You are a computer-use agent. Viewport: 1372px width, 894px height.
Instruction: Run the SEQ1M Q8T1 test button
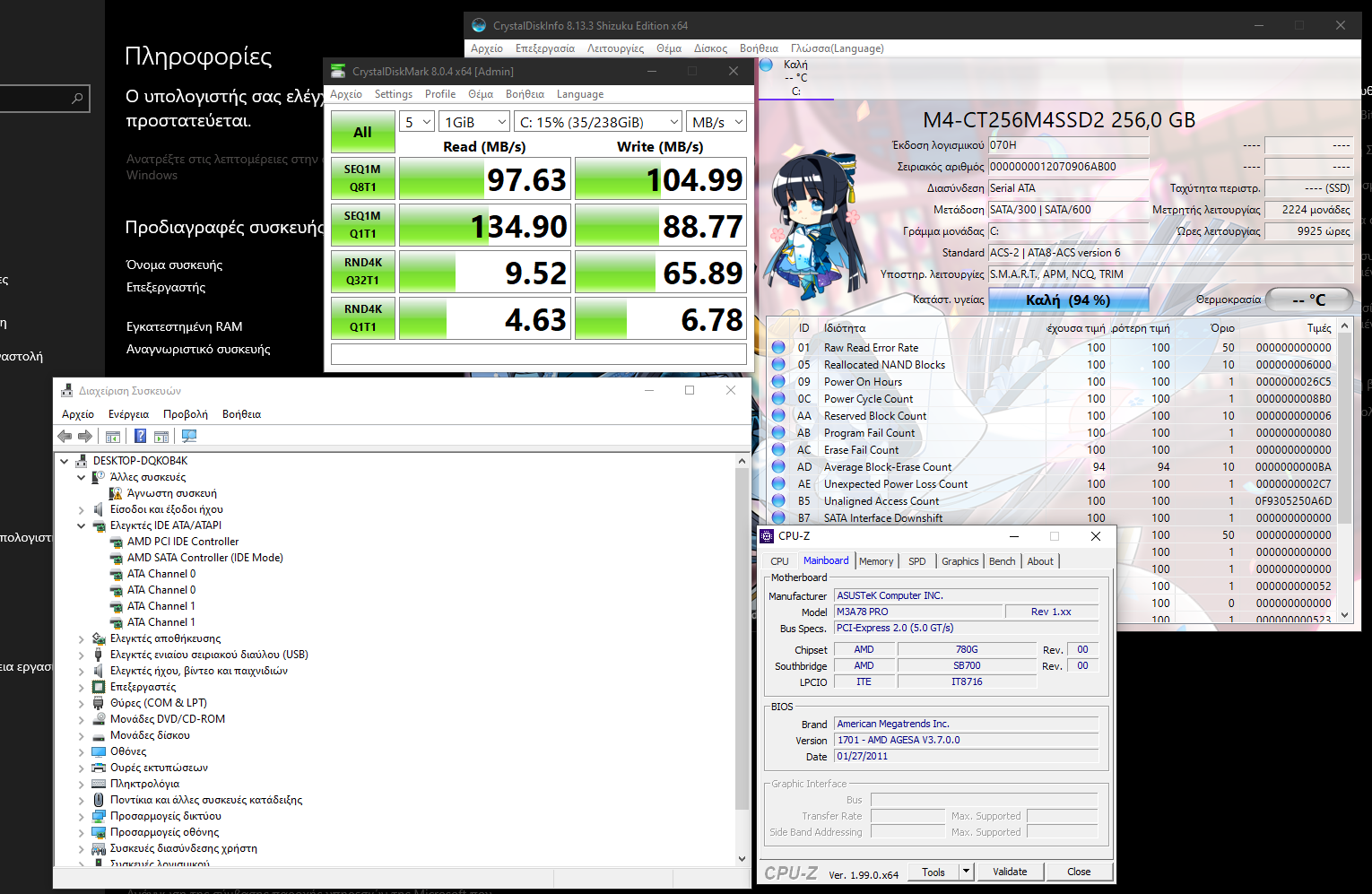pos(362,178)
